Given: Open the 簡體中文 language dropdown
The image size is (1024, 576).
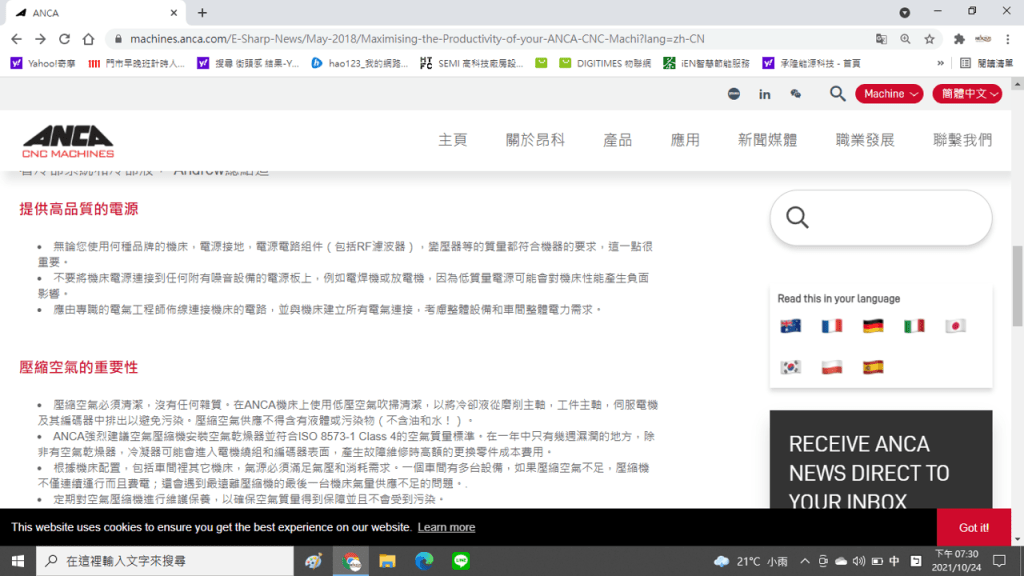Looking at the screenshot, I should coord(967,94).
